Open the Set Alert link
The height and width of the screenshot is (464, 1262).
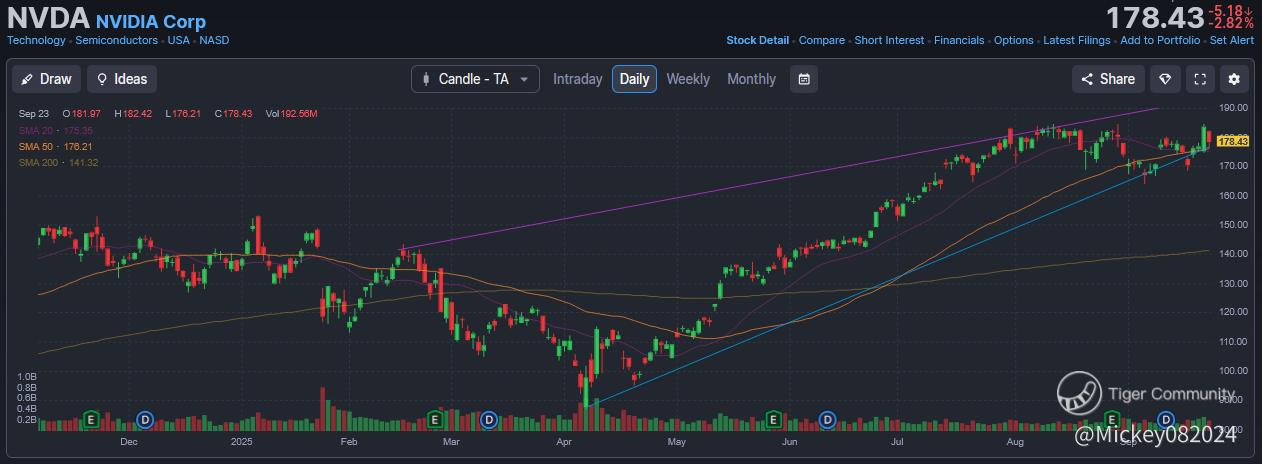pos(1231,40)
